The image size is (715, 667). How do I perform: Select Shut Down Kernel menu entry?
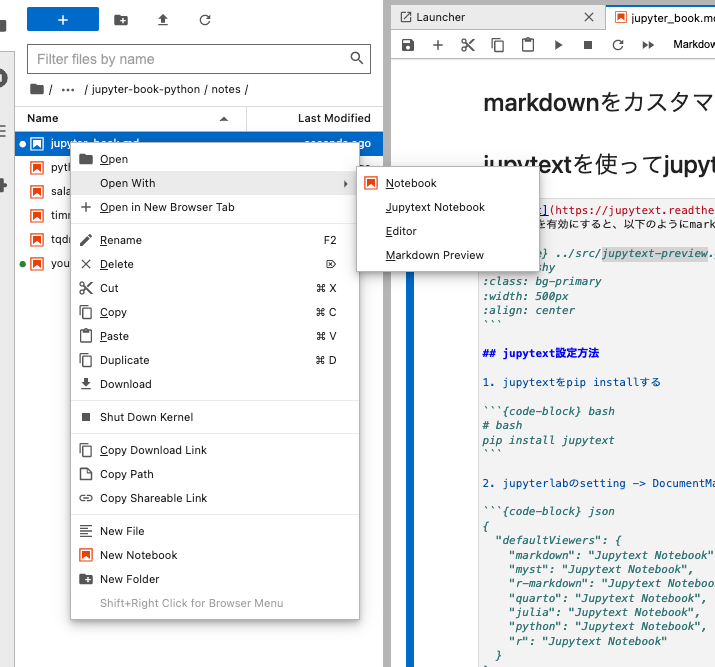(x=215, y=417)
